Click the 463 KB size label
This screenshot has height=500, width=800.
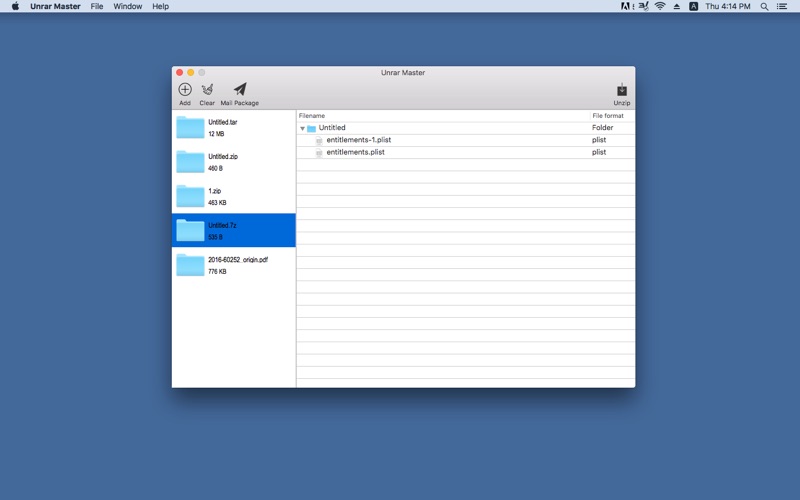[217, 203]
